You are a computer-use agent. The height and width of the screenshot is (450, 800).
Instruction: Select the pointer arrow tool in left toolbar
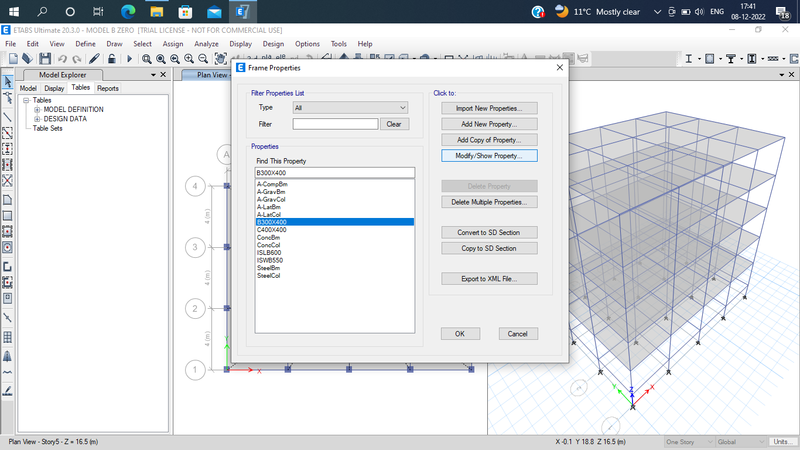(x=8, y=82)
